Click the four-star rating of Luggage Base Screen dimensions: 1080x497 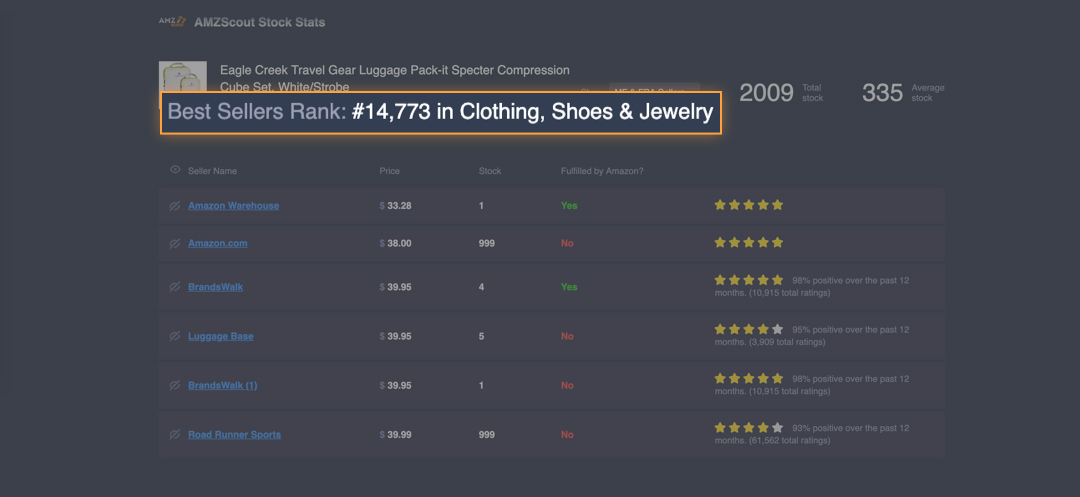[749, 329]
